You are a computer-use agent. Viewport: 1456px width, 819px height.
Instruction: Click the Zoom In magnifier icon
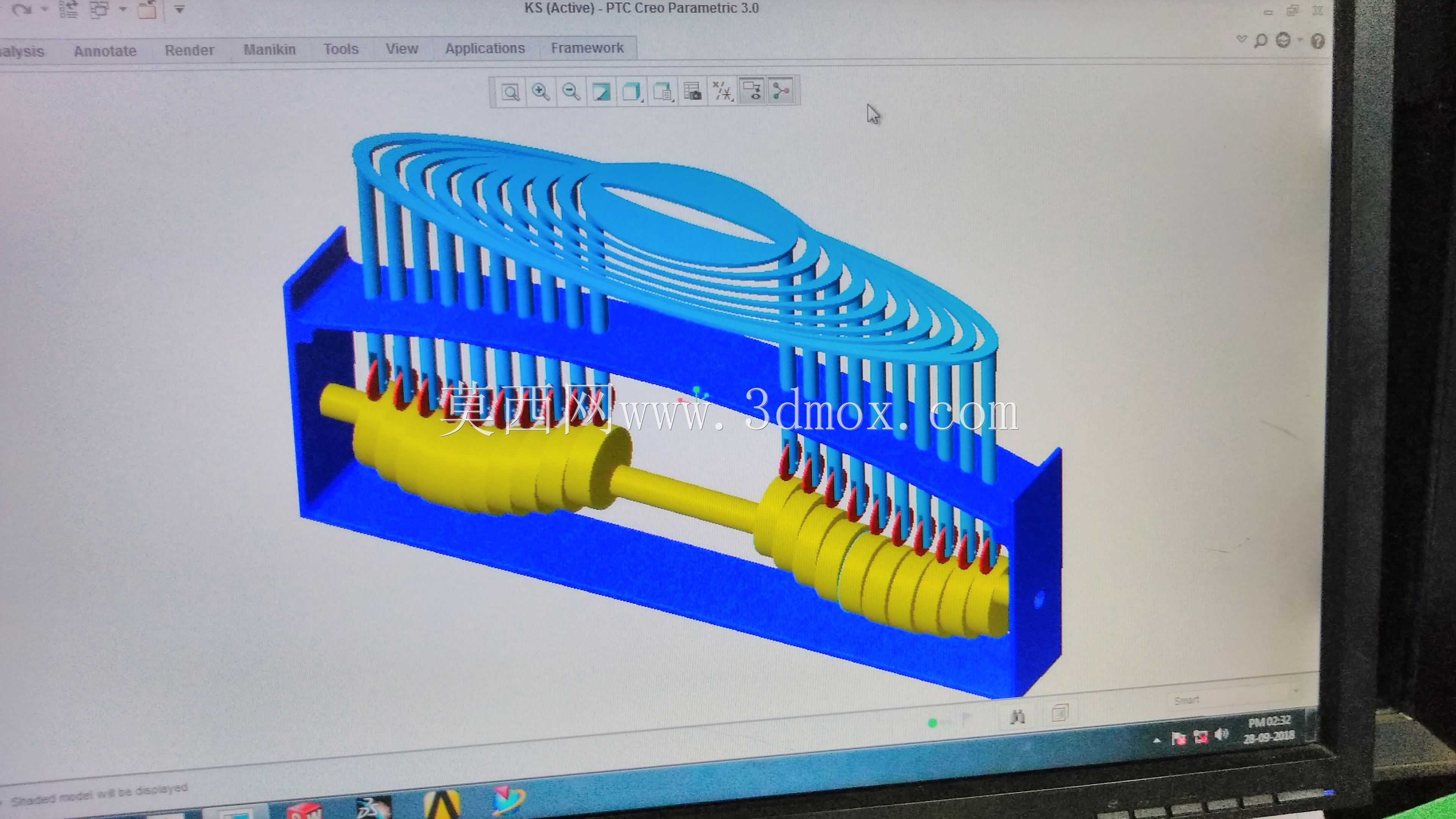tap(540, 91)
